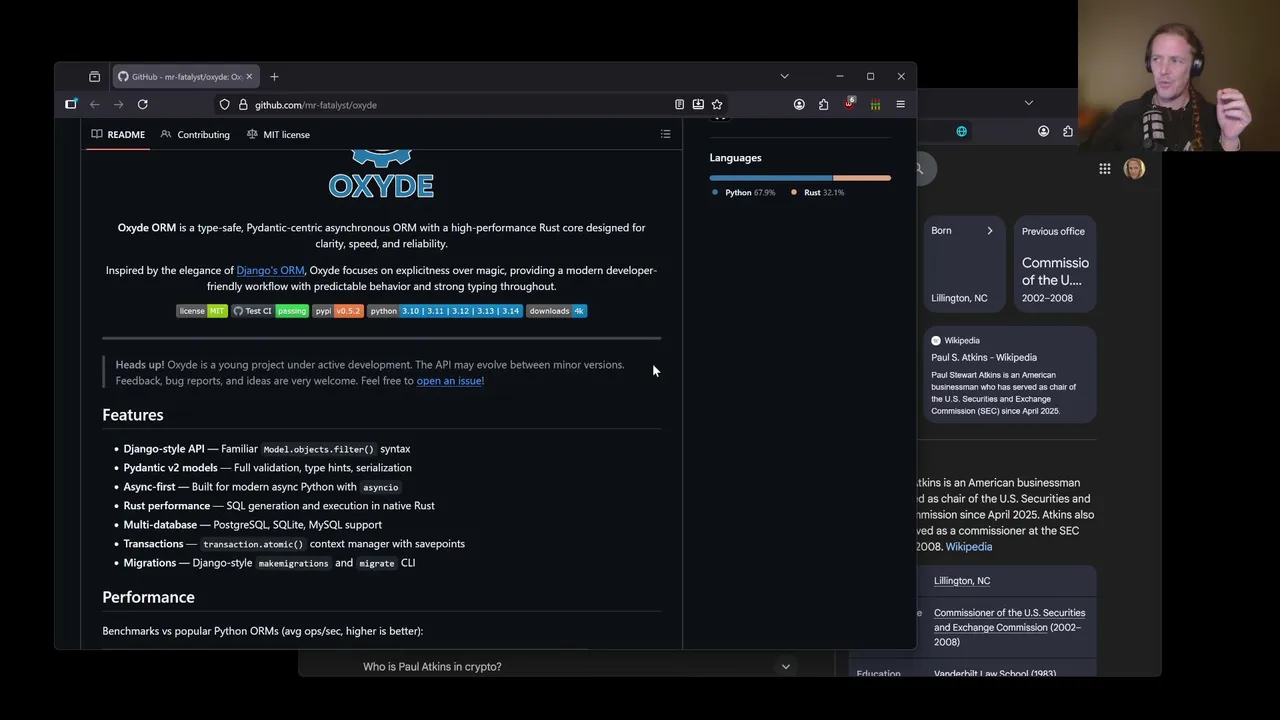This screenshot has height=720, width=1280.
Task: Expand the Born card arrow
Action: pyautogui.click(x=990, y=231)
